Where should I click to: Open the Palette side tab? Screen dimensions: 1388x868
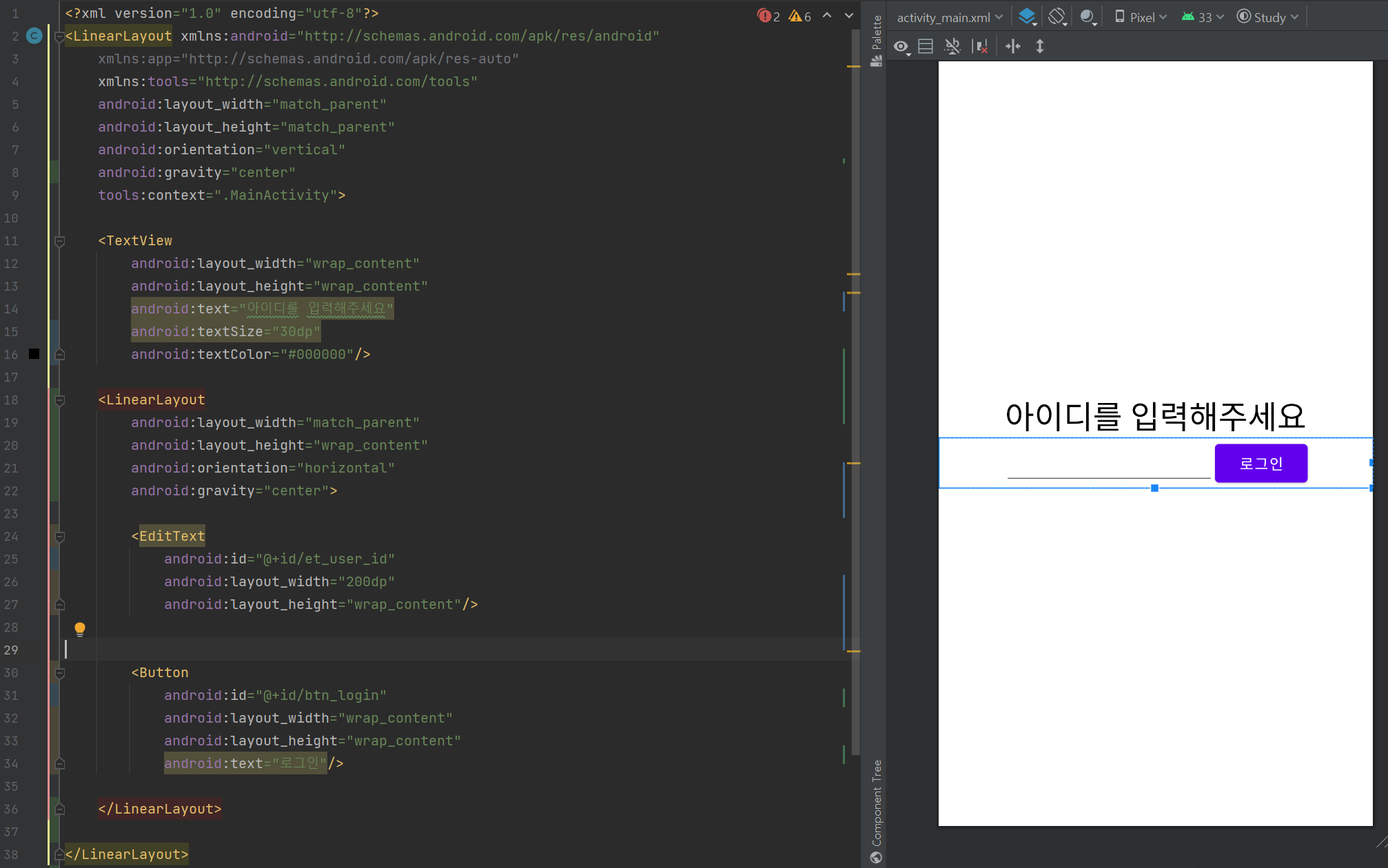point(876,40)
